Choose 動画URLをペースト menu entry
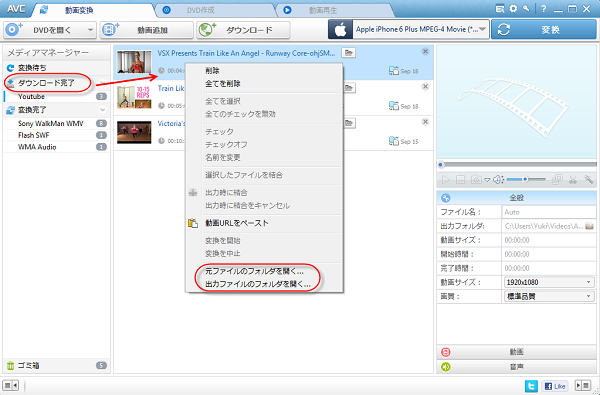 click(x=264, y=223)
